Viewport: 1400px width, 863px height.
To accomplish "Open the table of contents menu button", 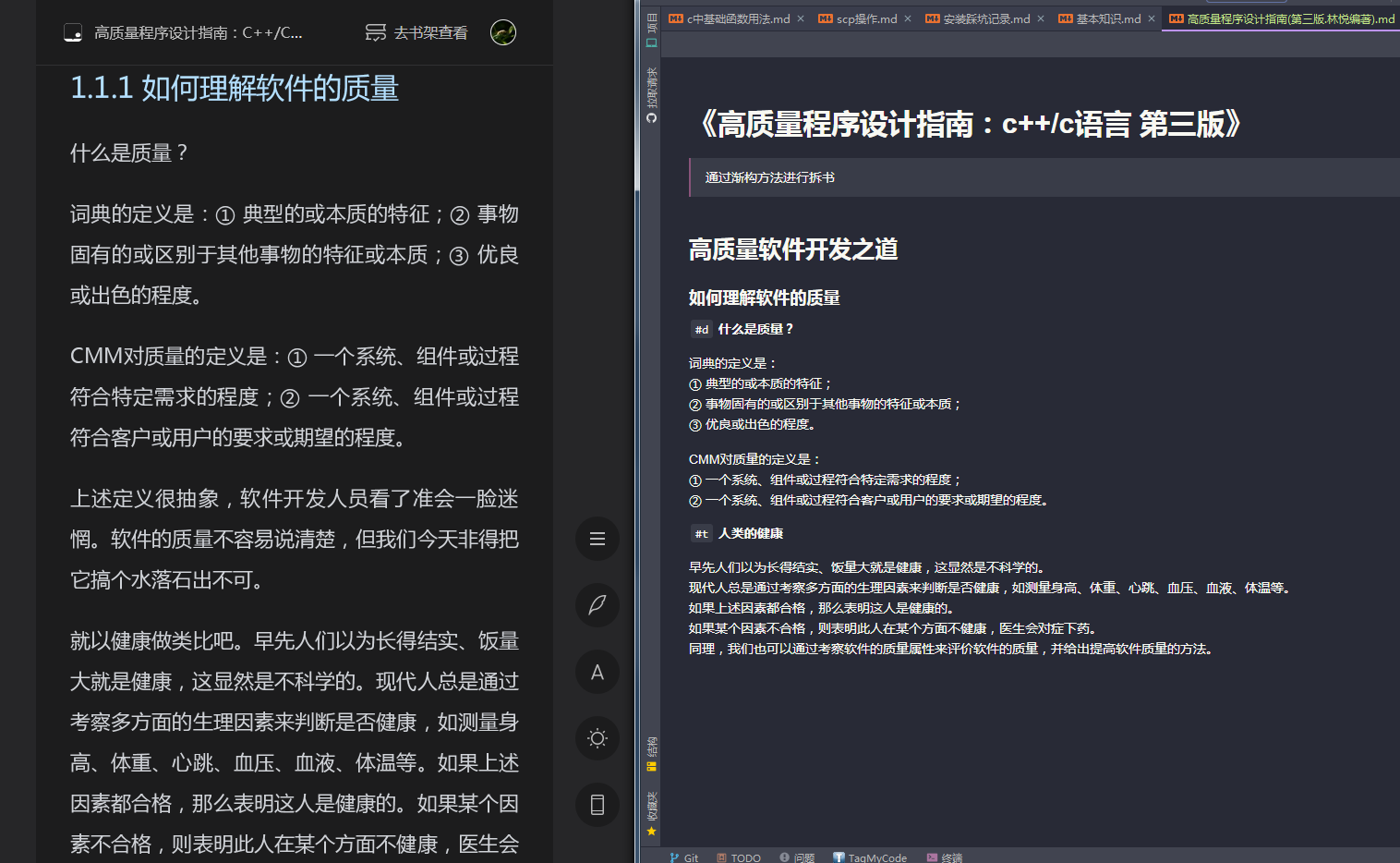I will (597, 539).
